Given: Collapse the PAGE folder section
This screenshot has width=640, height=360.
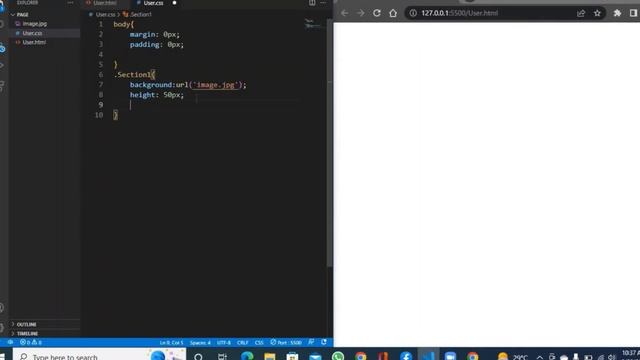Looking at the screenshot, I should click(22, 15).
